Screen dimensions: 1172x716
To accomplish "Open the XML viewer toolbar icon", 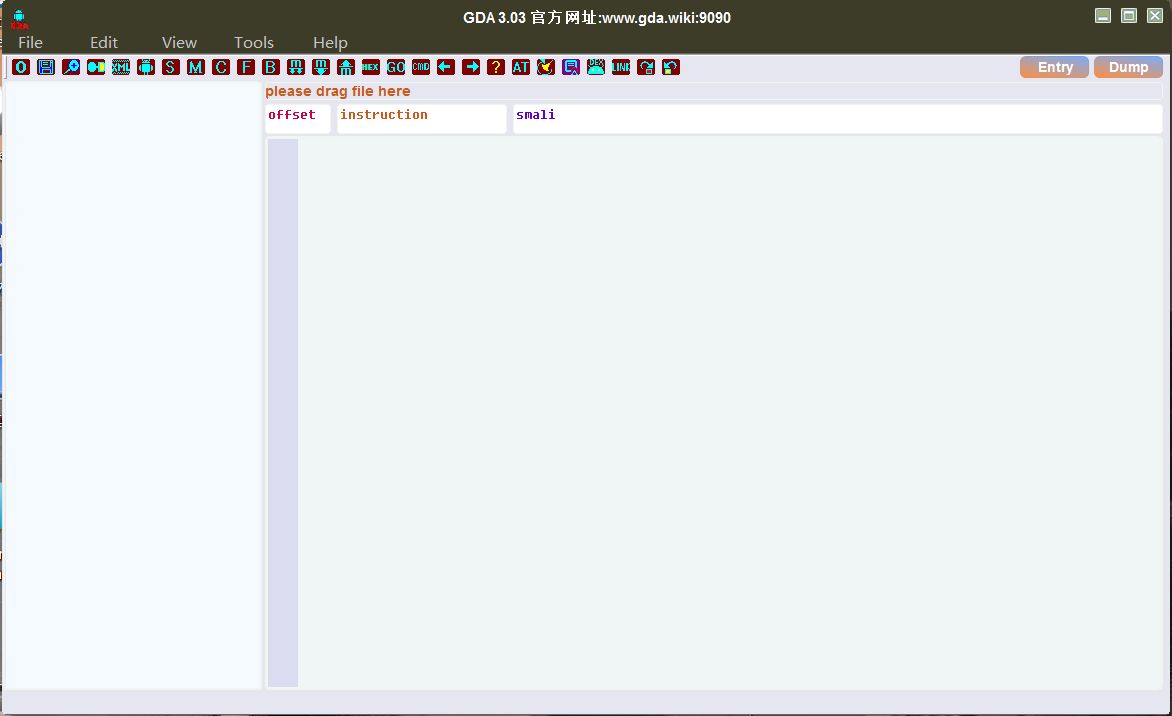I will 121,67.
